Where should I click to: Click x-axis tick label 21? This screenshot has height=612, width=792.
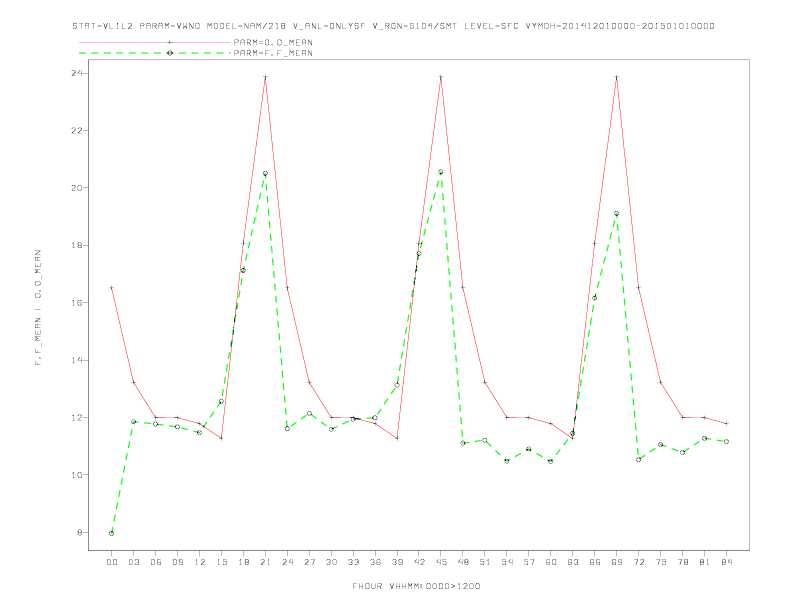(x=265, y=562)
